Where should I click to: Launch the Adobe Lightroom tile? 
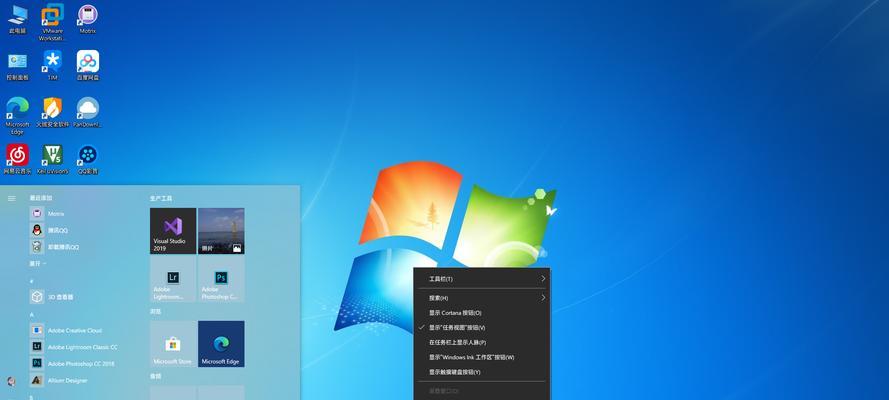[x=173, y=279]
